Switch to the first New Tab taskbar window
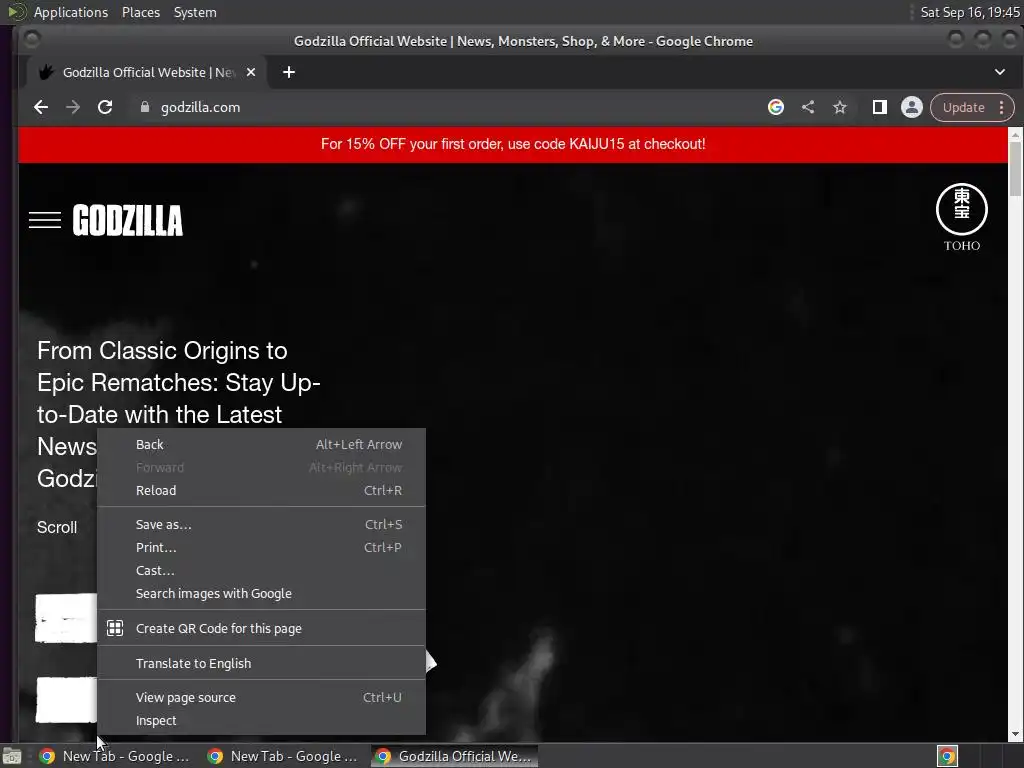 (116, 756)
